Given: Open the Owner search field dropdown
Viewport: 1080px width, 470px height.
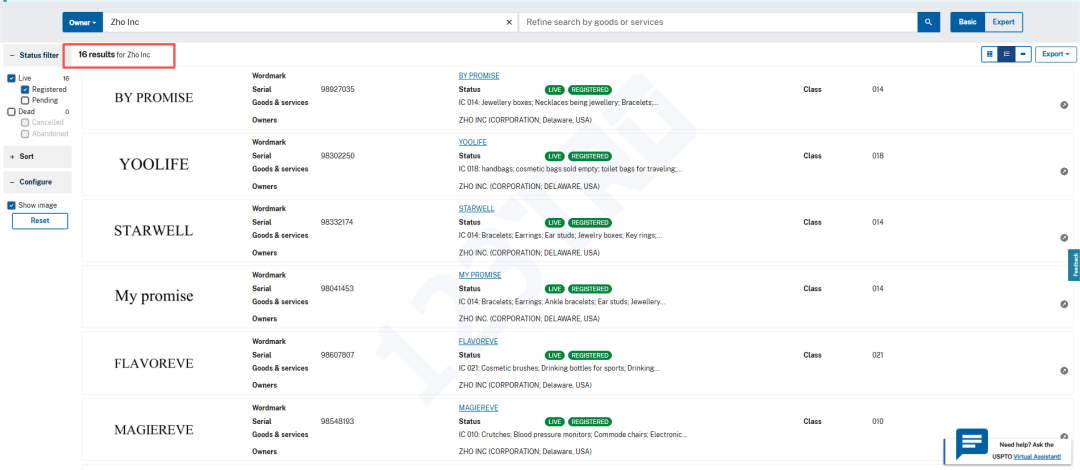Looking at the screenshot, I should [x=82, y=22].
